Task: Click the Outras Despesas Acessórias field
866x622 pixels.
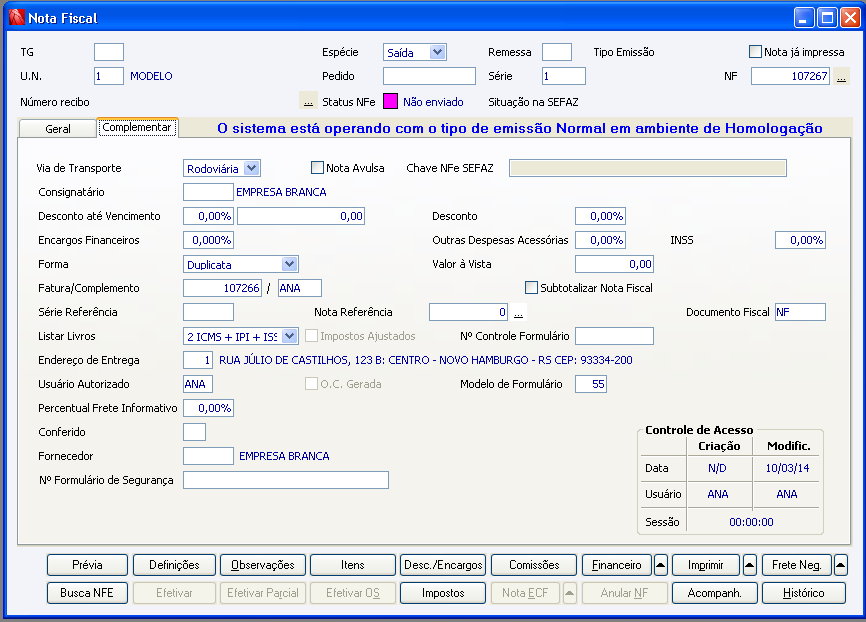Action: click(600, 240)
